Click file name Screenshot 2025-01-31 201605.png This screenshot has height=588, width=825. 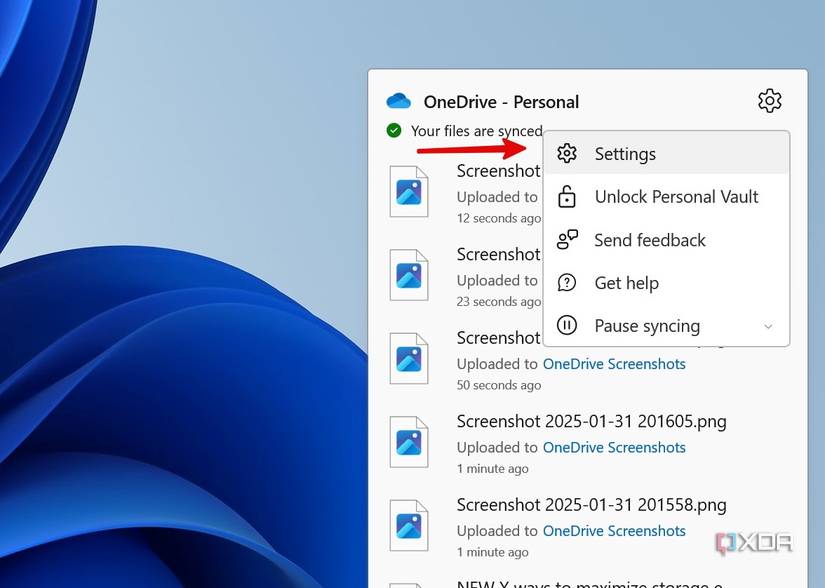click(x=591, y=422)
